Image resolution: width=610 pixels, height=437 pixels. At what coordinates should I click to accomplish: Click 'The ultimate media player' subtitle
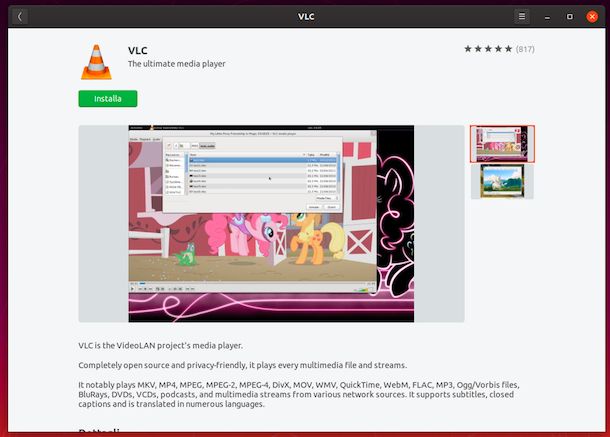[177, 64]
